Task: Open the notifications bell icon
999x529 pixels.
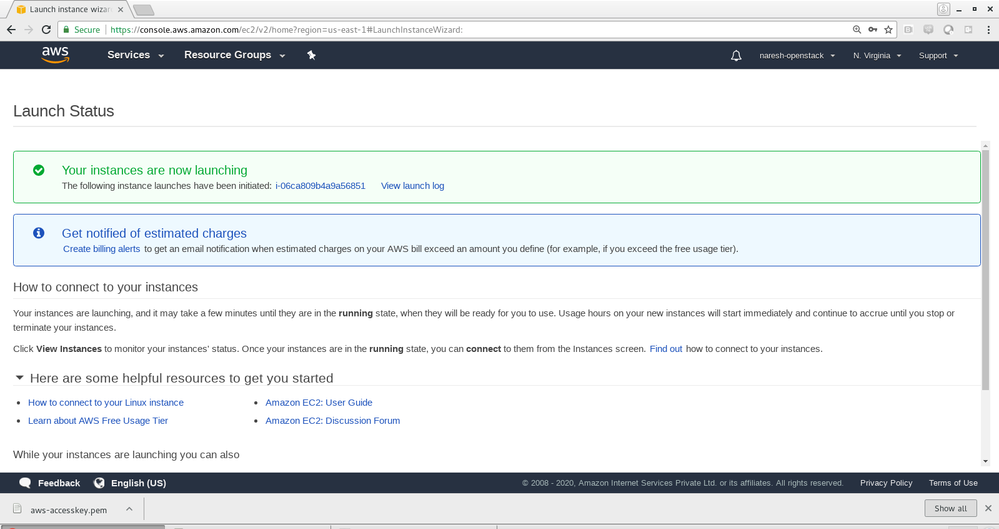Action: tap(736, 56)
